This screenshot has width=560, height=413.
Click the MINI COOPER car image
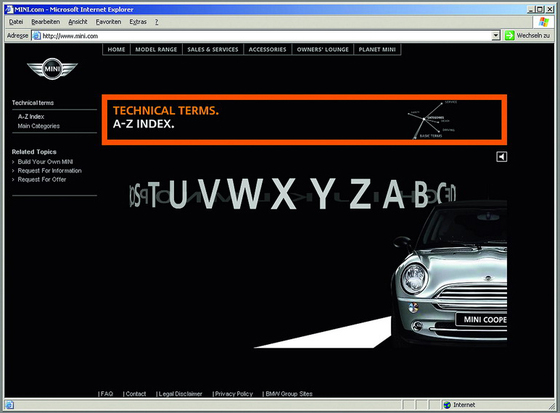click(x=449, y=274)
